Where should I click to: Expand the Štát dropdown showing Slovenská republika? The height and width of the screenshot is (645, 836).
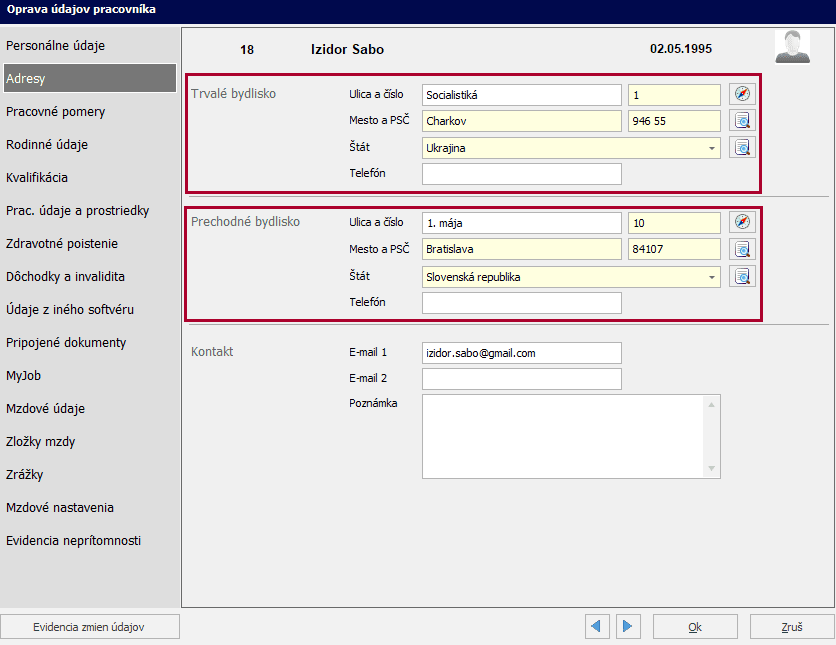coord(712,277)
